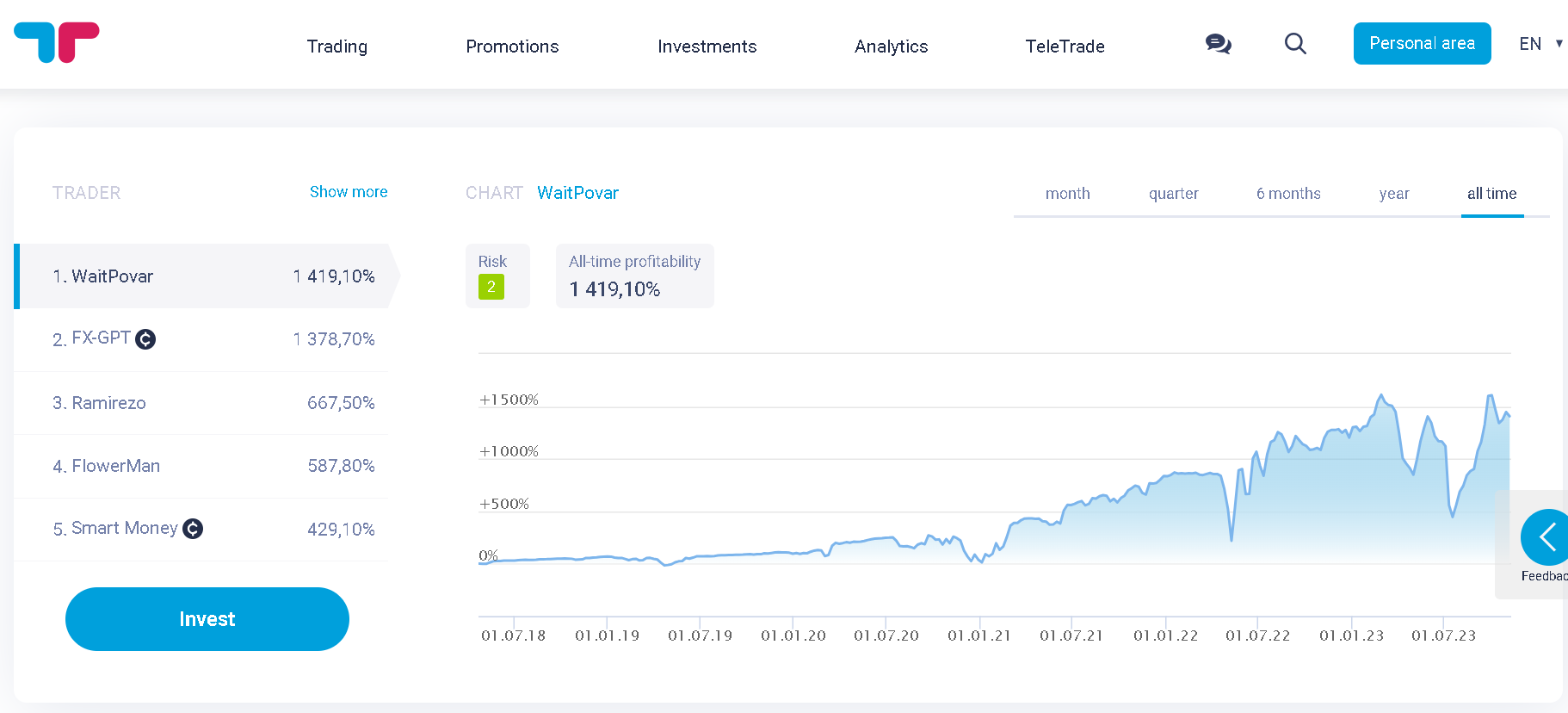The height and width of the screenshot is (713, 1568).
Task: Expand the Feedback side panel arrow
Action: (x=1546, y=537)
